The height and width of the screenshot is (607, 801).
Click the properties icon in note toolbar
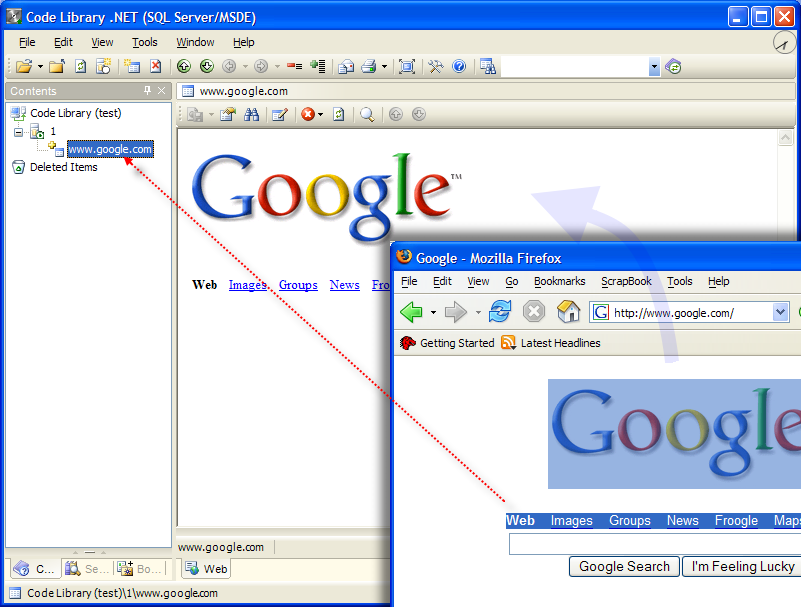click(228, 114)
